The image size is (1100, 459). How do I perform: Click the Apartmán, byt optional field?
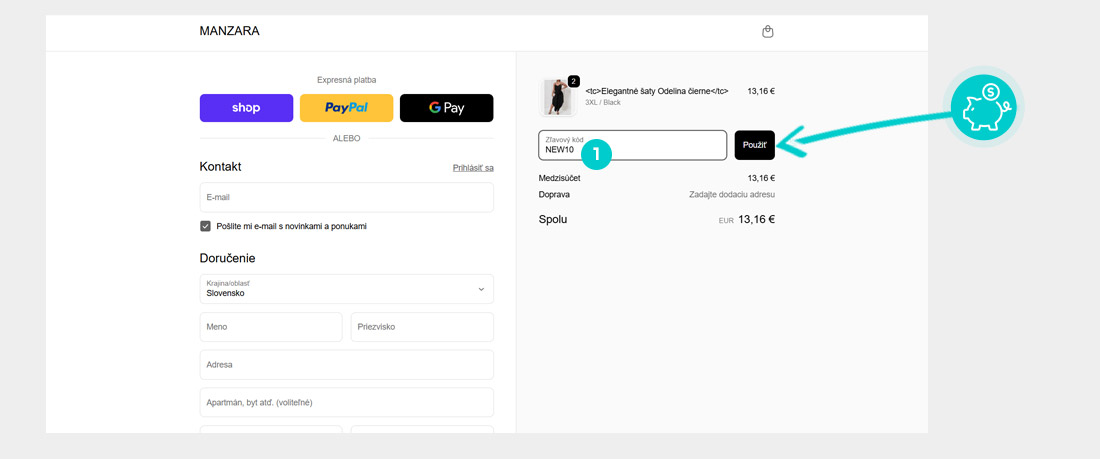(346, 402)
